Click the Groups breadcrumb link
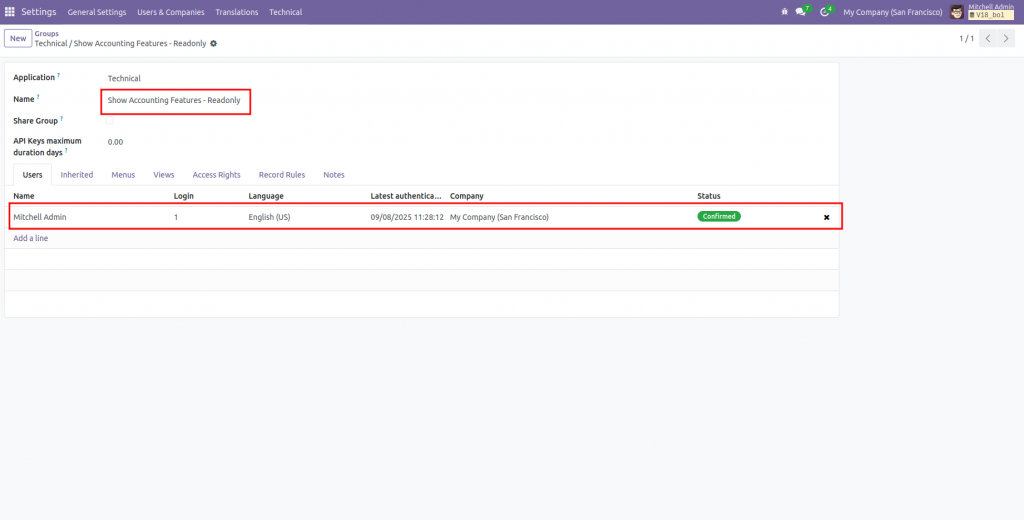This screenshot has height=520, width=1024. coord(46,33)
